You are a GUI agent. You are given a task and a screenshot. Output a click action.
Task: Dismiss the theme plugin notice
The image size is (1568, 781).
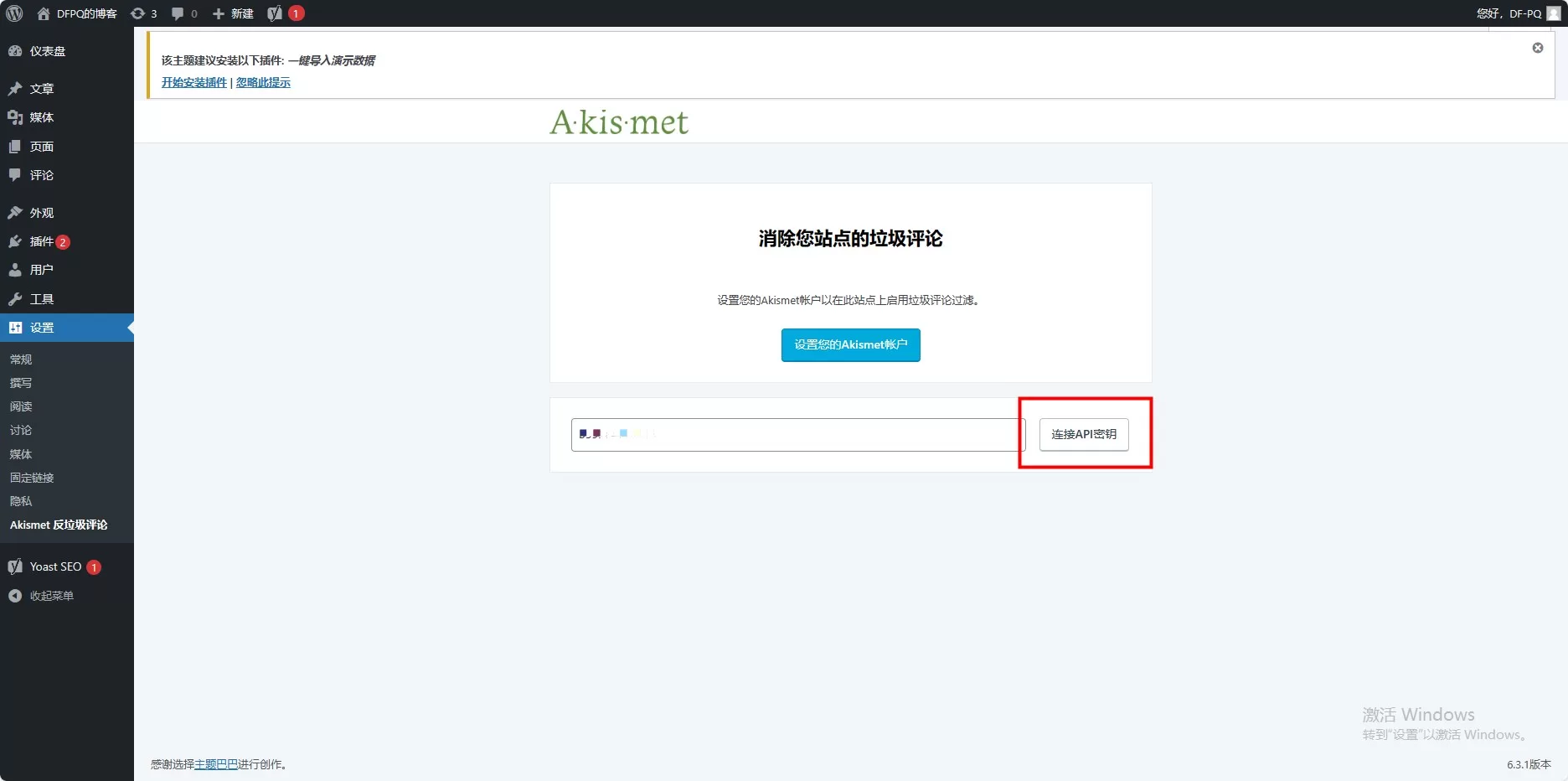point(1538,48)
